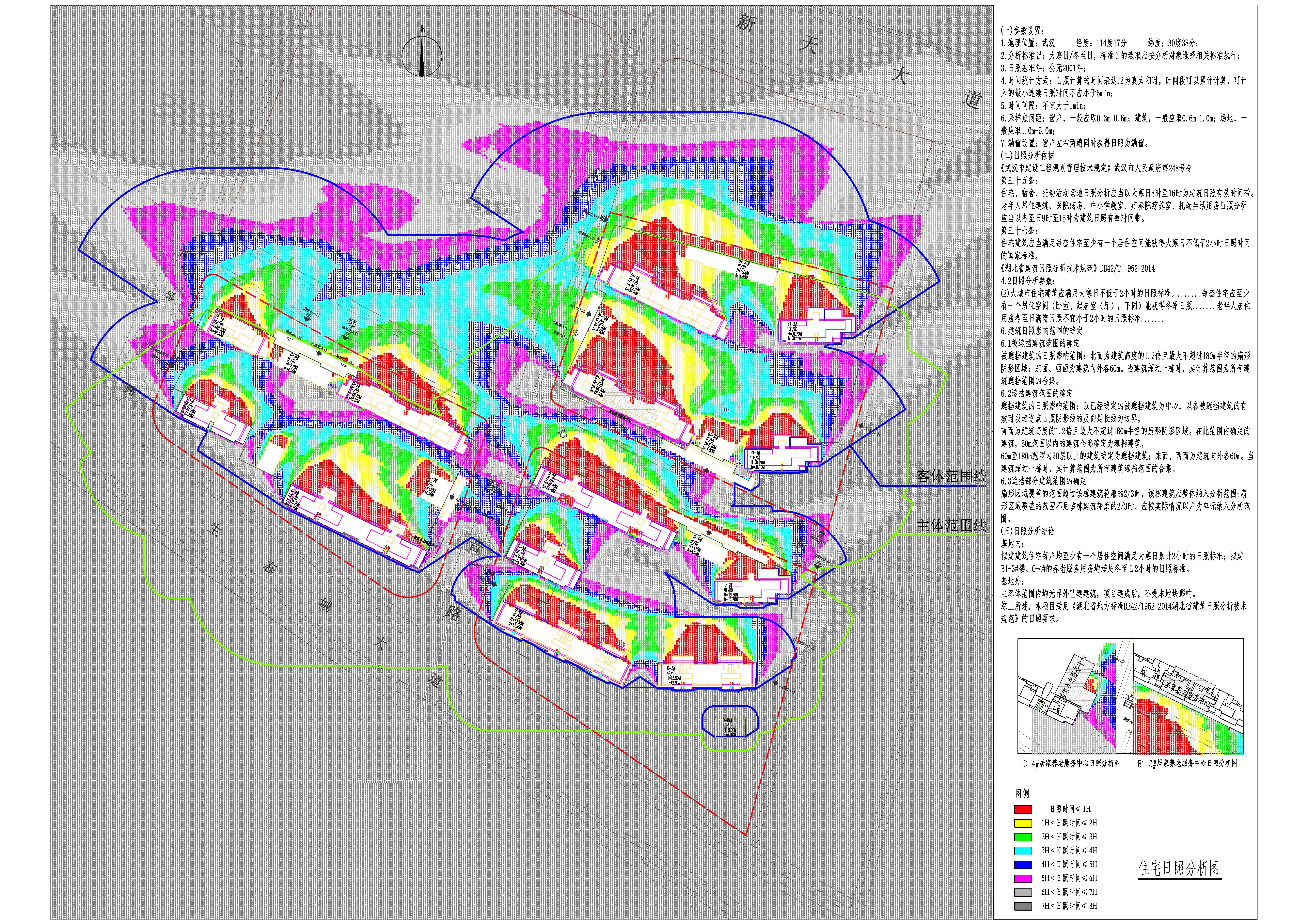The width and height of the screenshot is (1308, 924).
Task: Click the 图例 legend heading
Action: [x=1022, y=794]
